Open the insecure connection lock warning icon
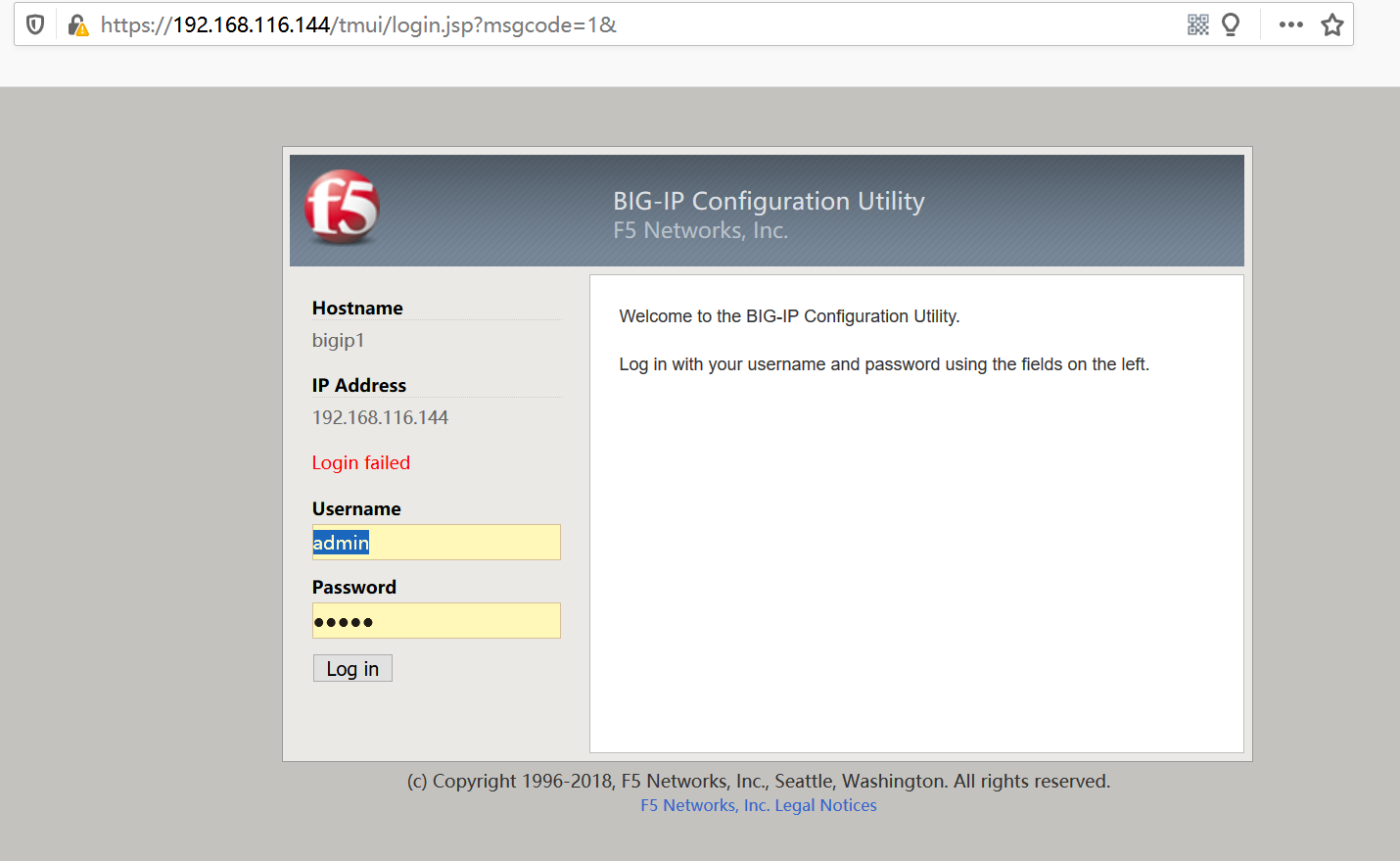Screen dimensions: 1400x861 click(x=78, y=25)
